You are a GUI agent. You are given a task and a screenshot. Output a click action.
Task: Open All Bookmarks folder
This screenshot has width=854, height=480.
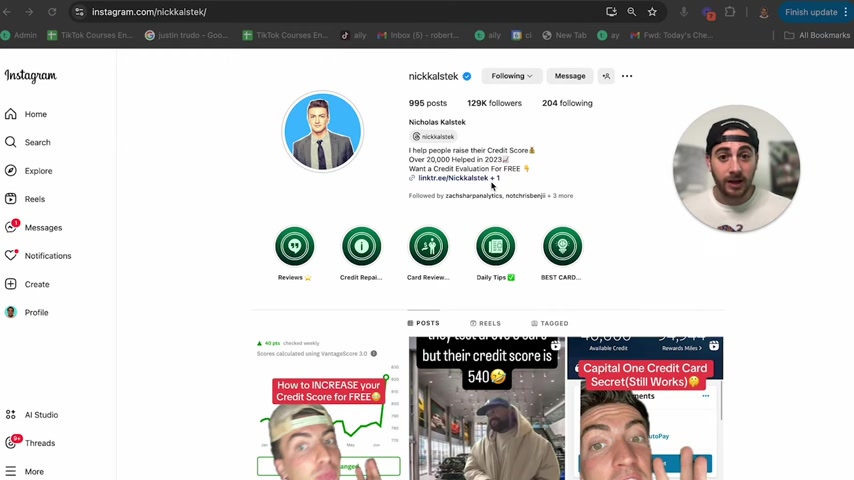coord(817,35)
